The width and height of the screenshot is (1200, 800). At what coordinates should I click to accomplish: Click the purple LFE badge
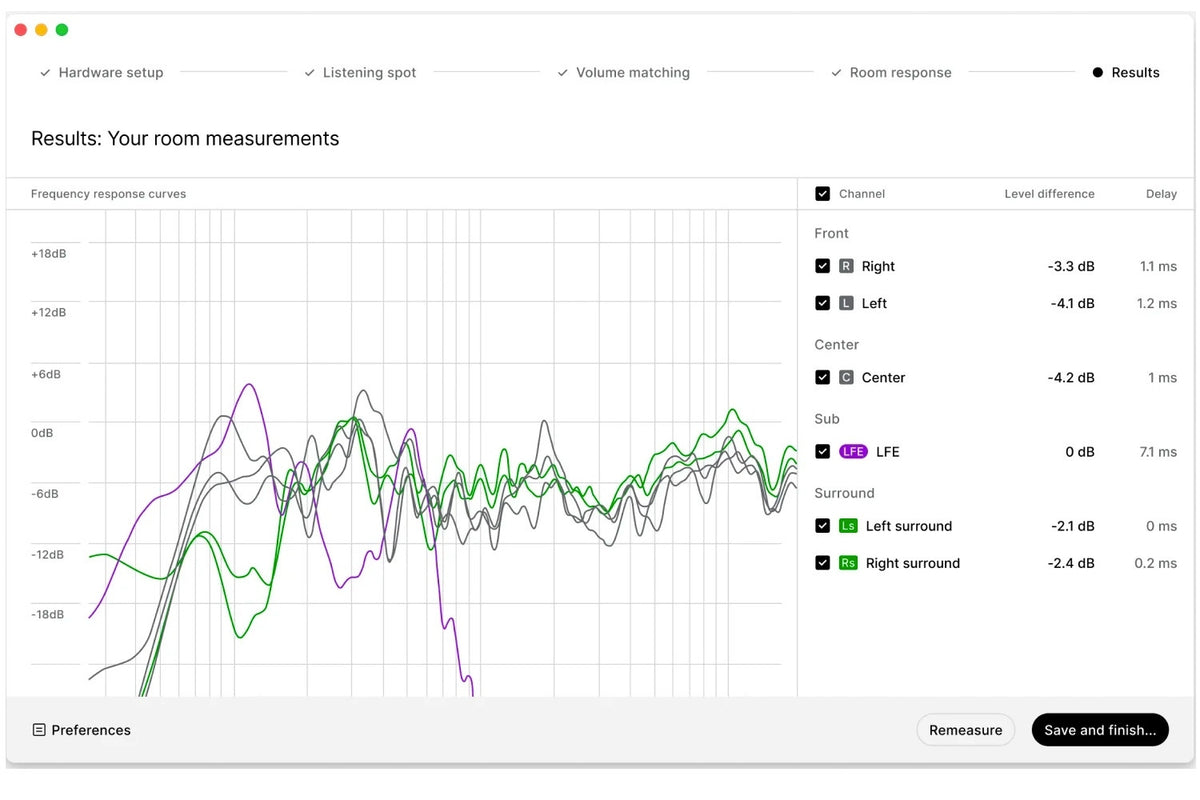[853, 452]
